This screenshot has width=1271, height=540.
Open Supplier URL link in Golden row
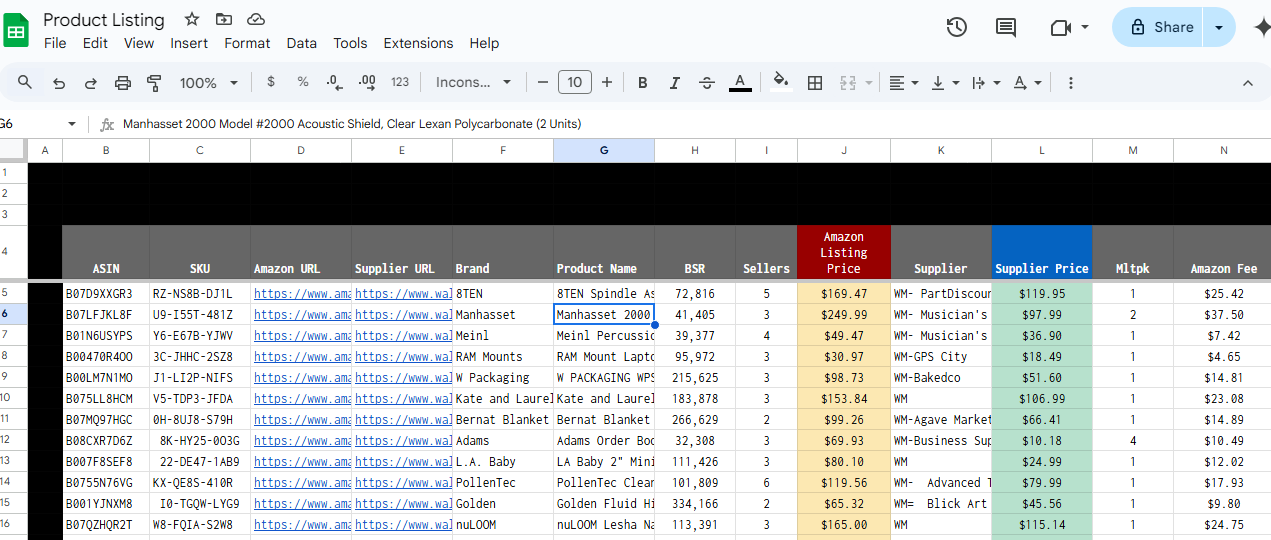[x=403, y=504]
